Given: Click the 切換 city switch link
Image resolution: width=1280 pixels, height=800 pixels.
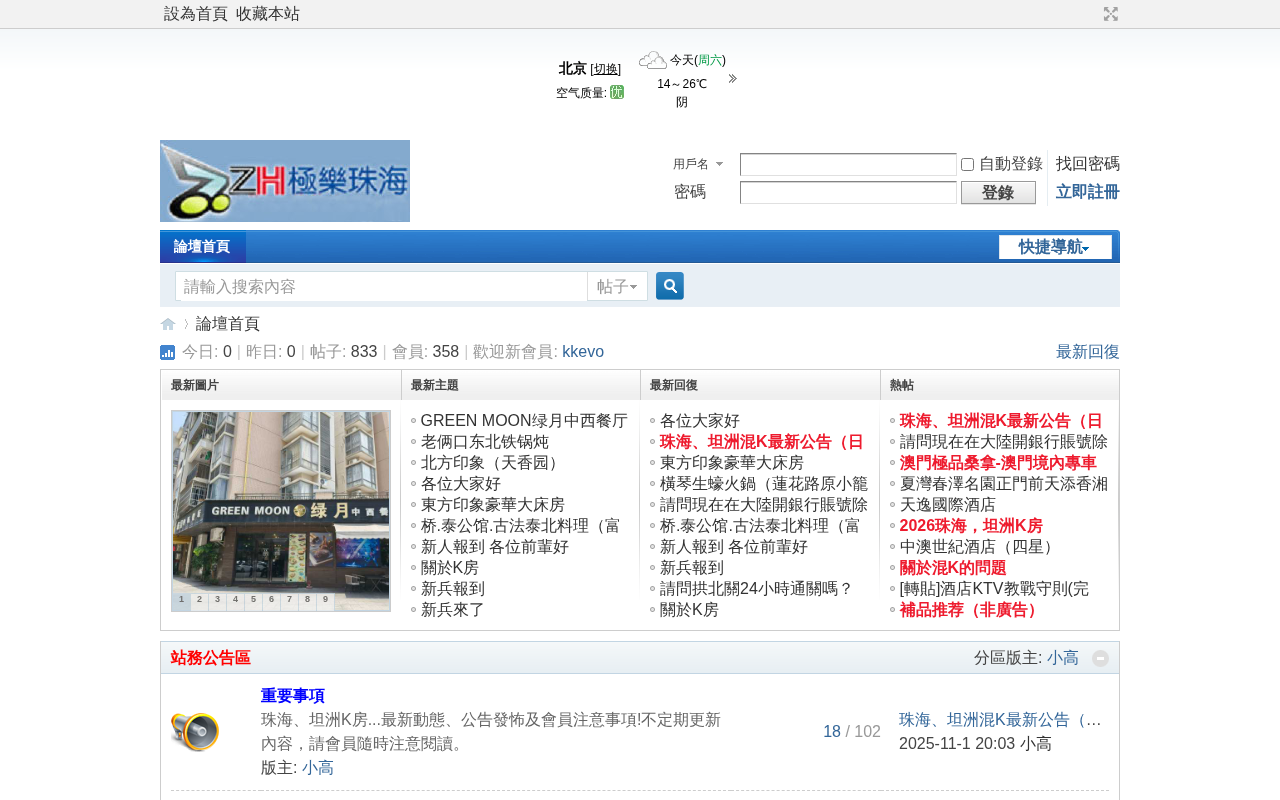Looking at the screenshot, I should [606, 69].
